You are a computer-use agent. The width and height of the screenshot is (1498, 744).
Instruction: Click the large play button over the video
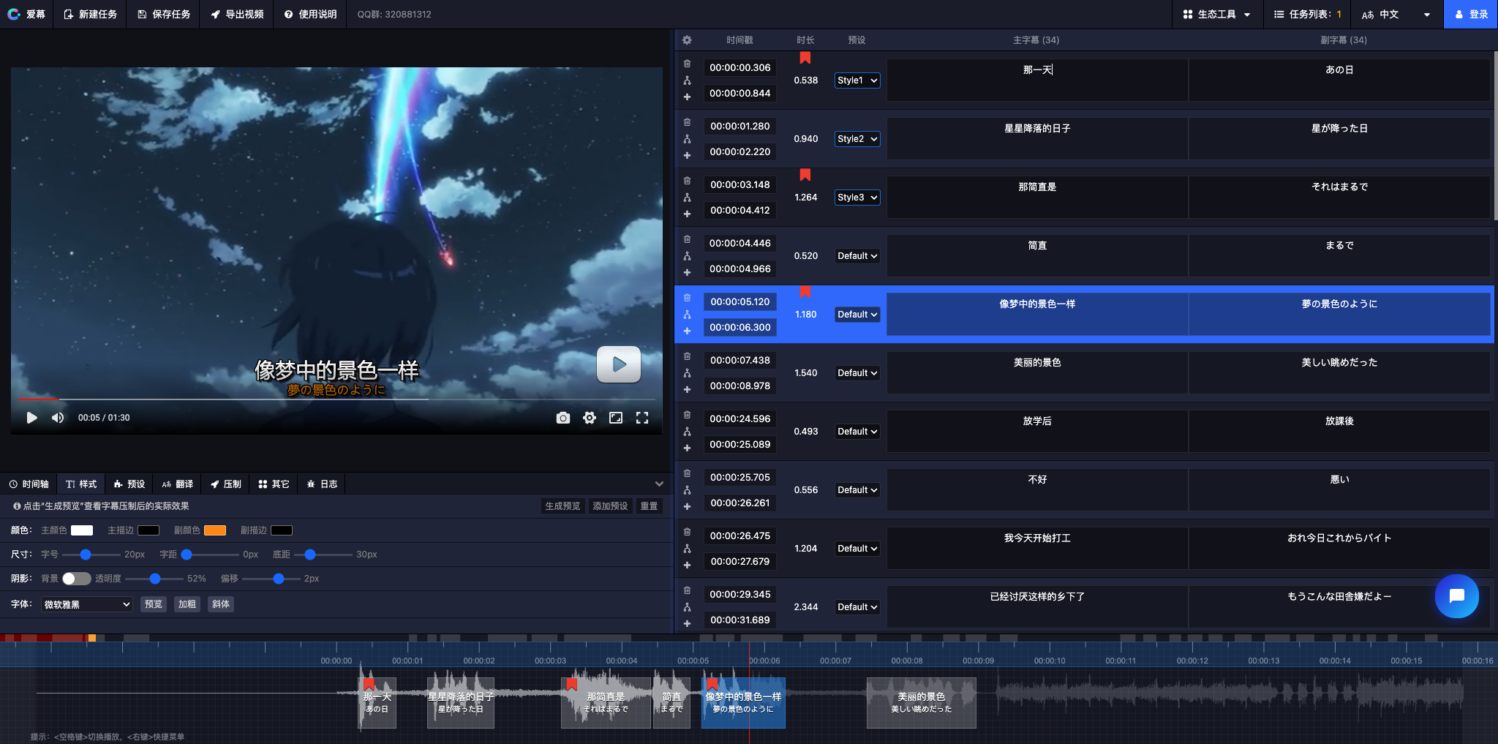tap(618, 364)
